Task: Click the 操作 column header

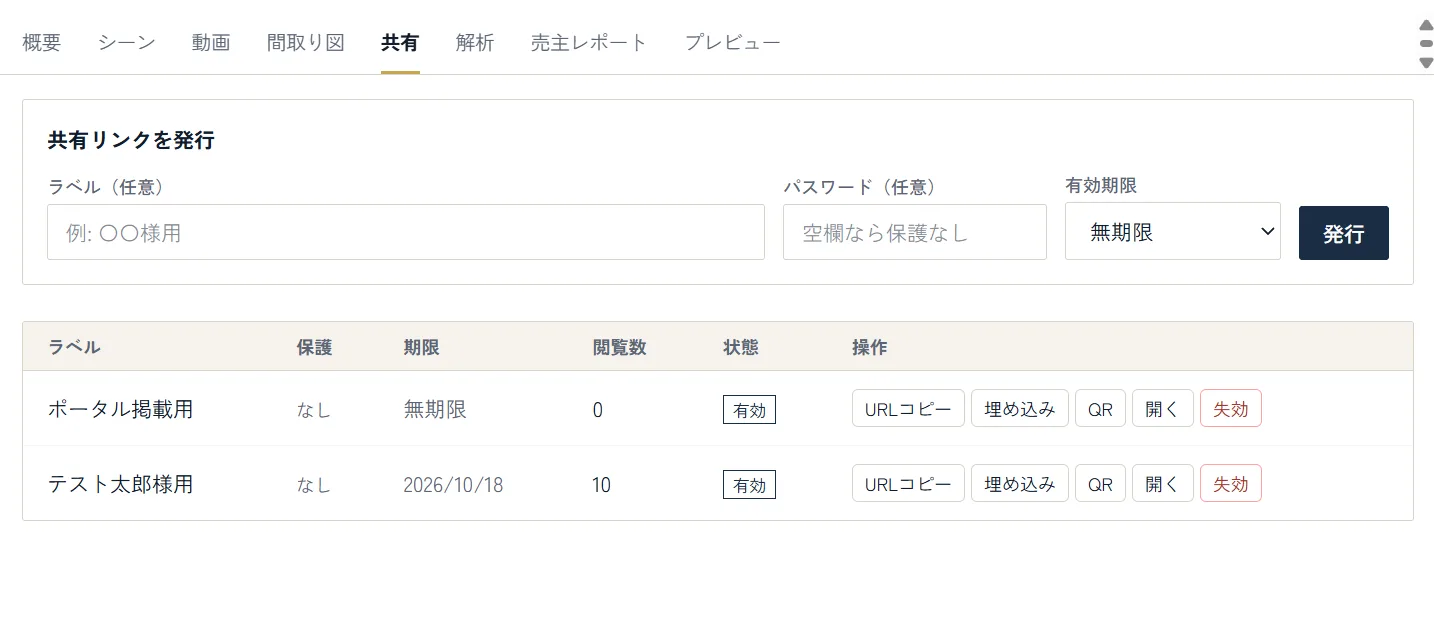Action: pos(869,347)
